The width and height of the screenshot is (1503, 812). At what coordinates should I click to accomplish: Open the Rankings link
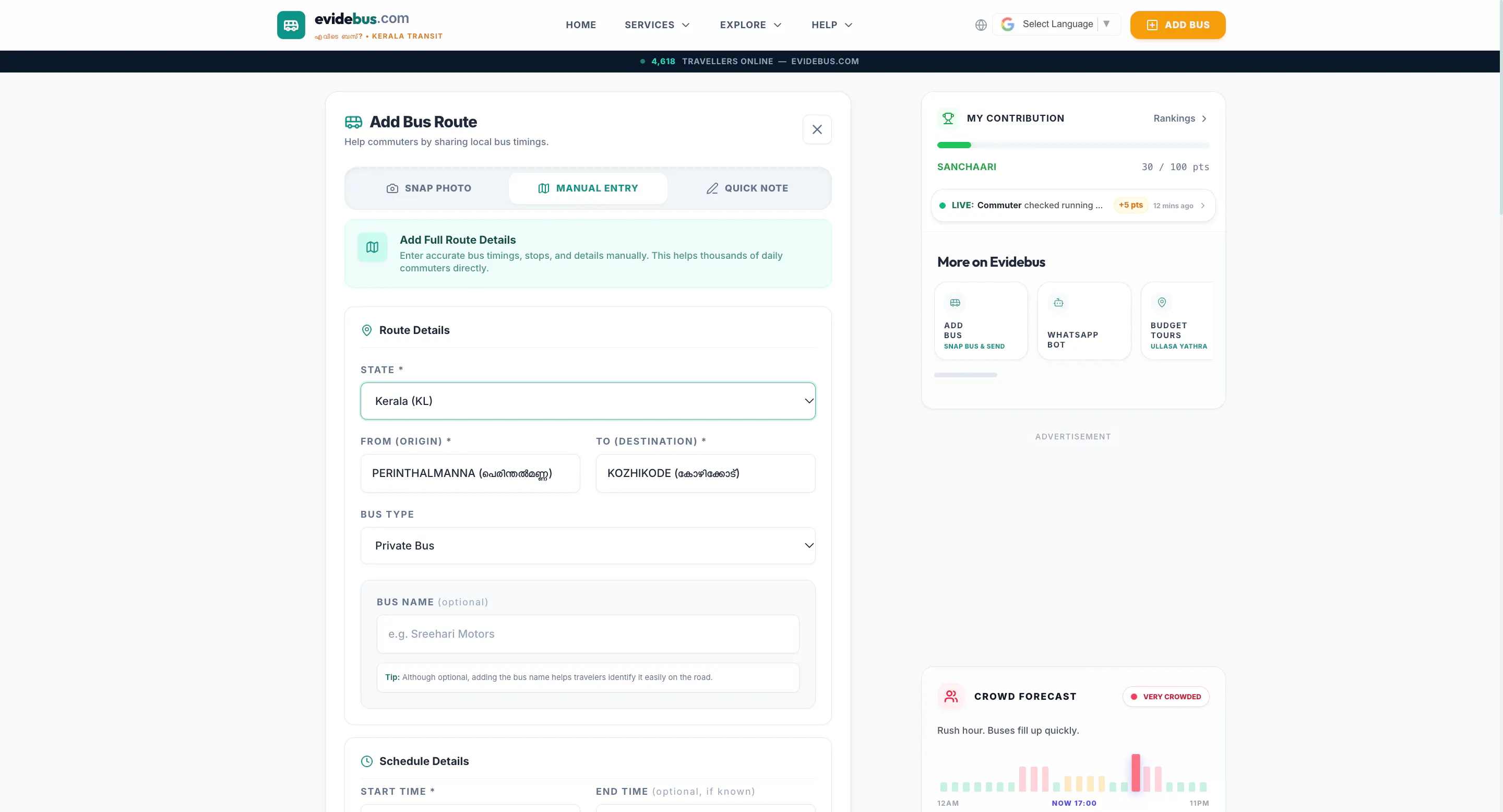[1180, 118]
